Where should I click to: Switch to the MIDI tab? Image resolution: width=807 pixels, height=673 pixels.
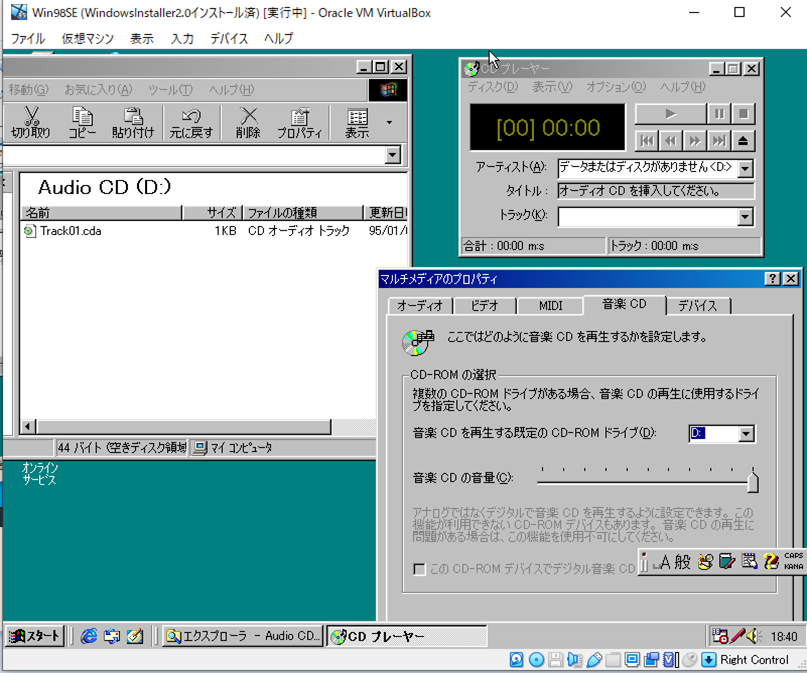click(x=550, y=306)
